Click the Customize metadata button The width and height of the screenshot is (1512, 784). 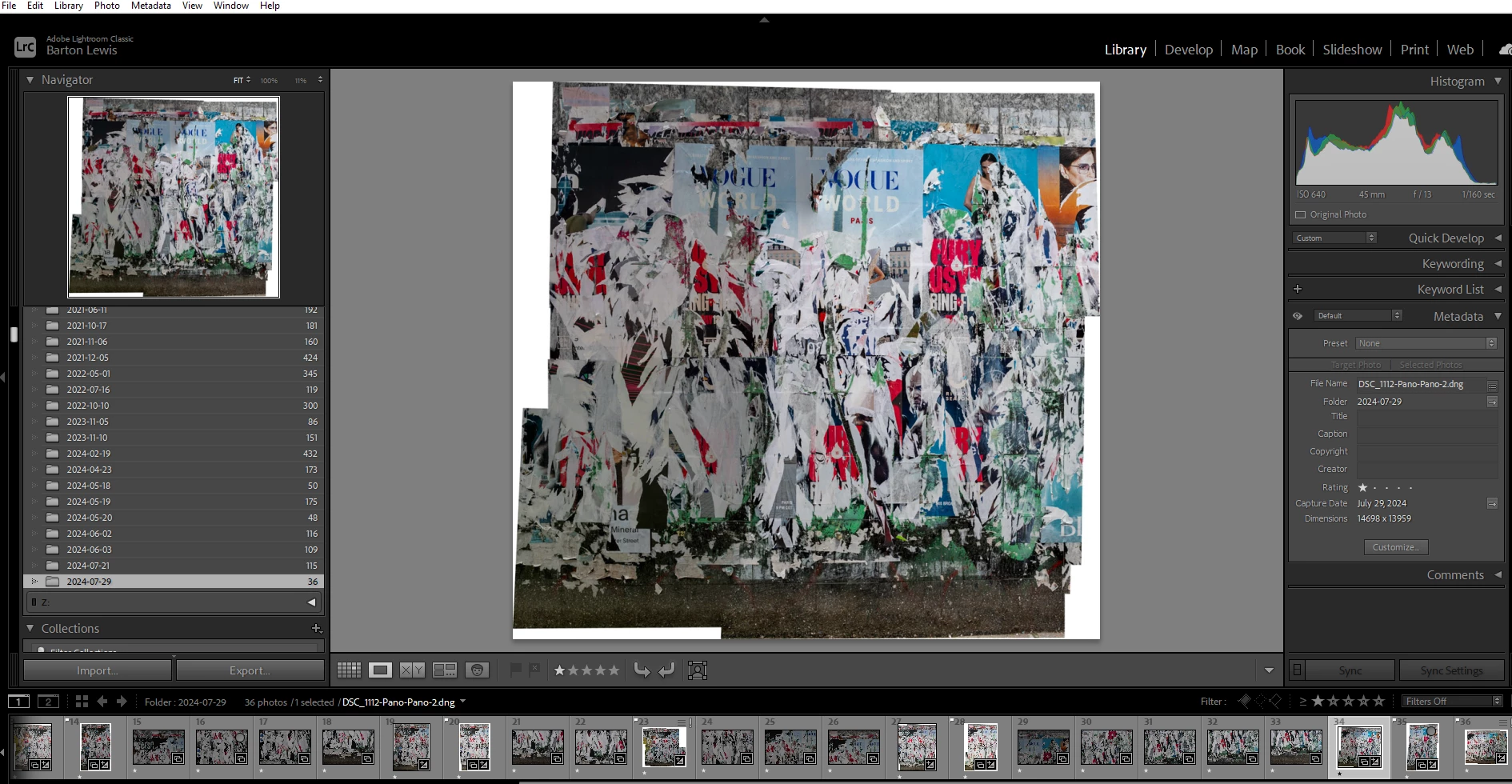click(1395, 547)
